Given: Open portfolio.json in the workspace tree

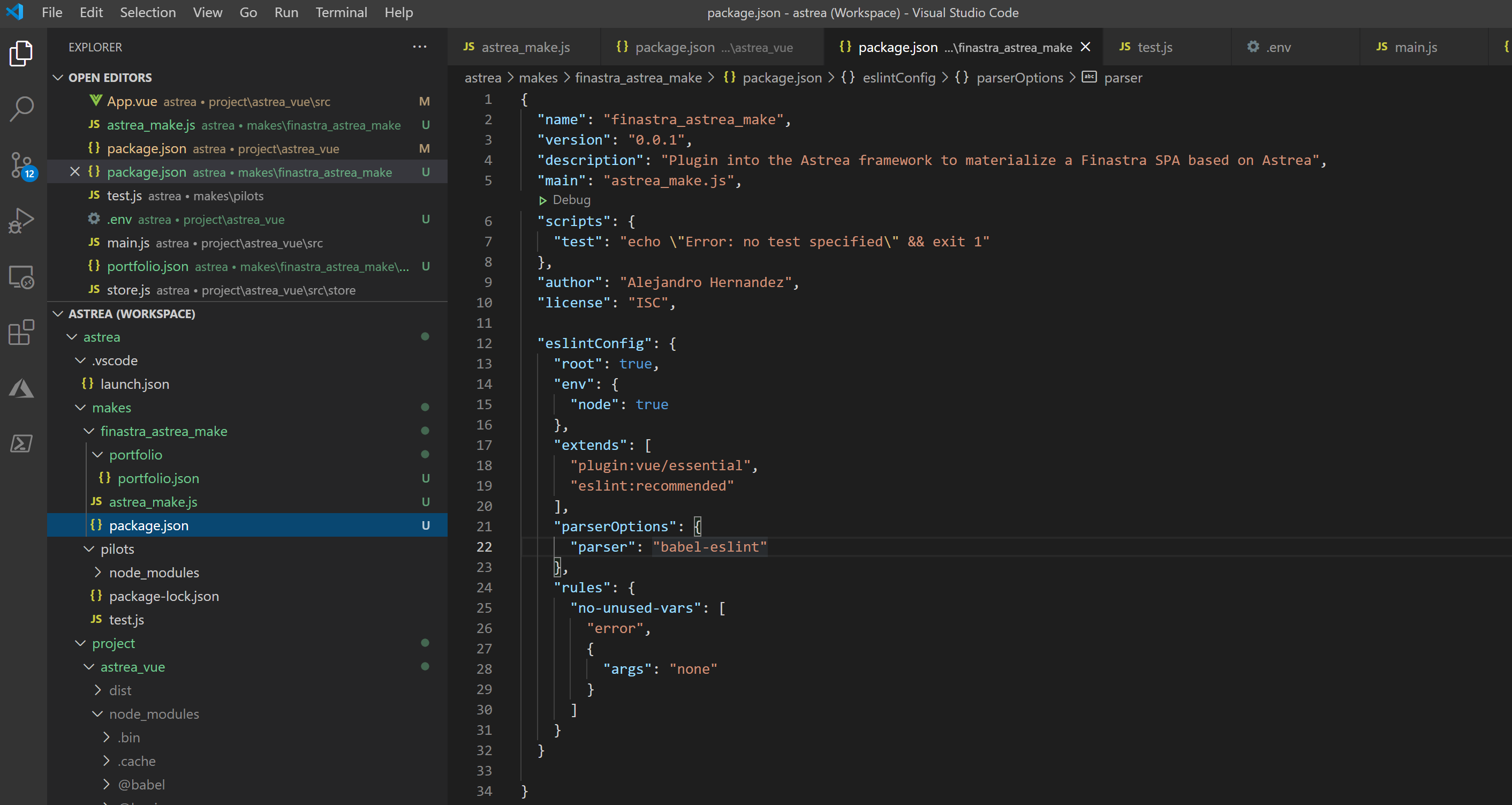Looking at the screenshot, I should click(x=158, y=478).
